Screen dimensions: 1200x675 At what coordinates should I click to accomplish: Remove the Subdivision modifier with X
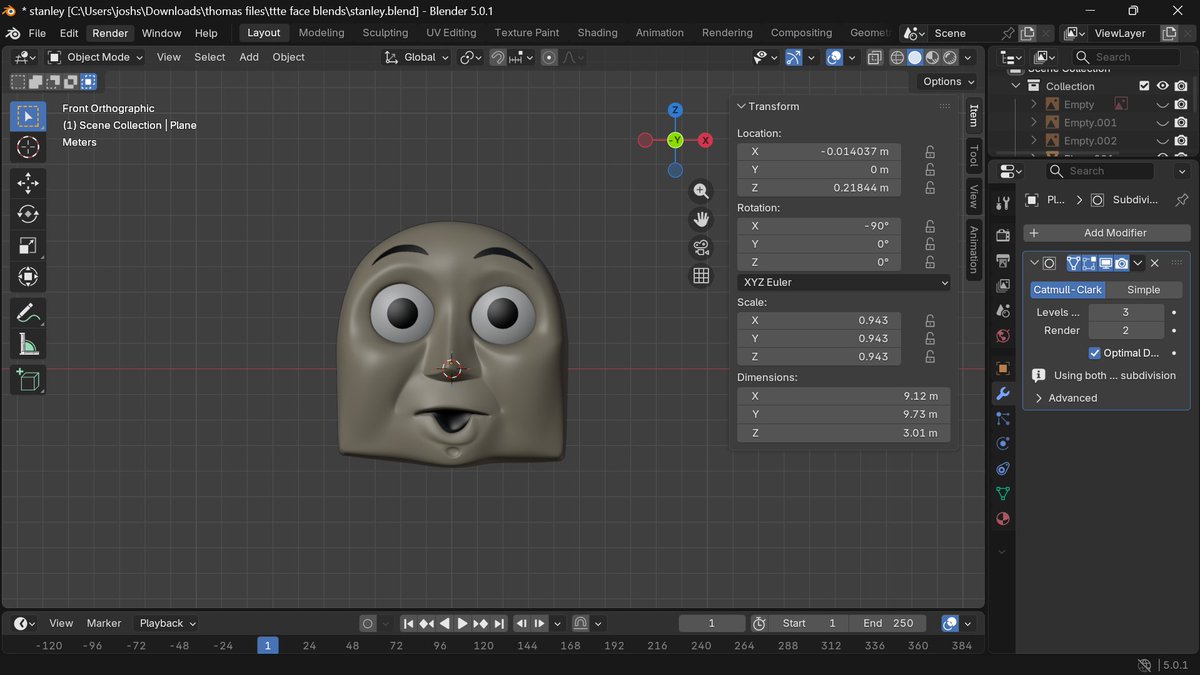pyautogui.click(x=1154, y=263)
